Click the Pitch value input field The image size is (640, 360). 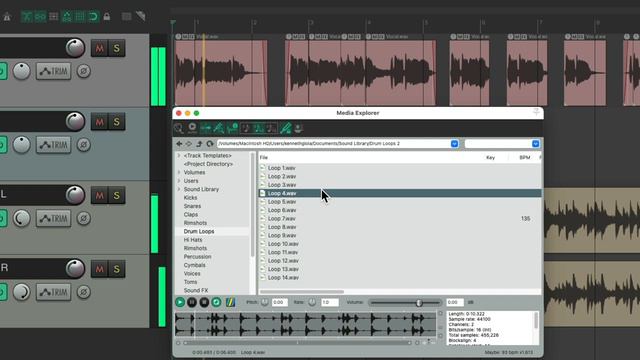point(280,302)
